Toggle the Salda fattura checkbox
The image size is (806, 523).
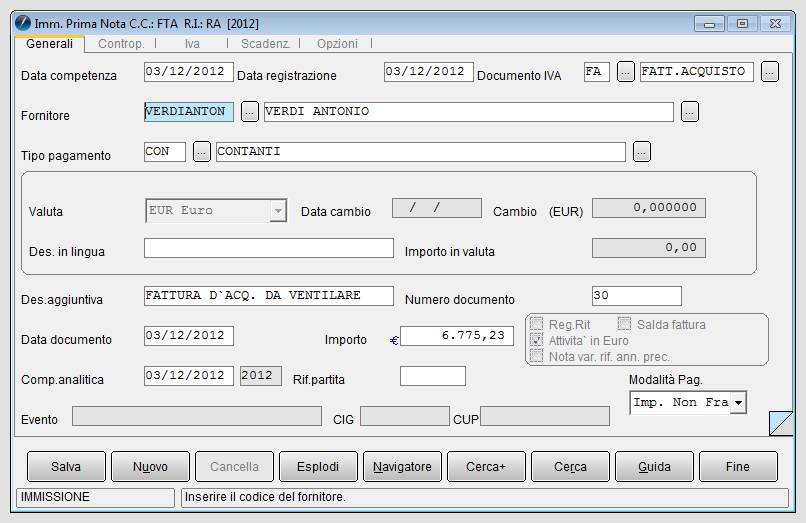pos(624,324)
